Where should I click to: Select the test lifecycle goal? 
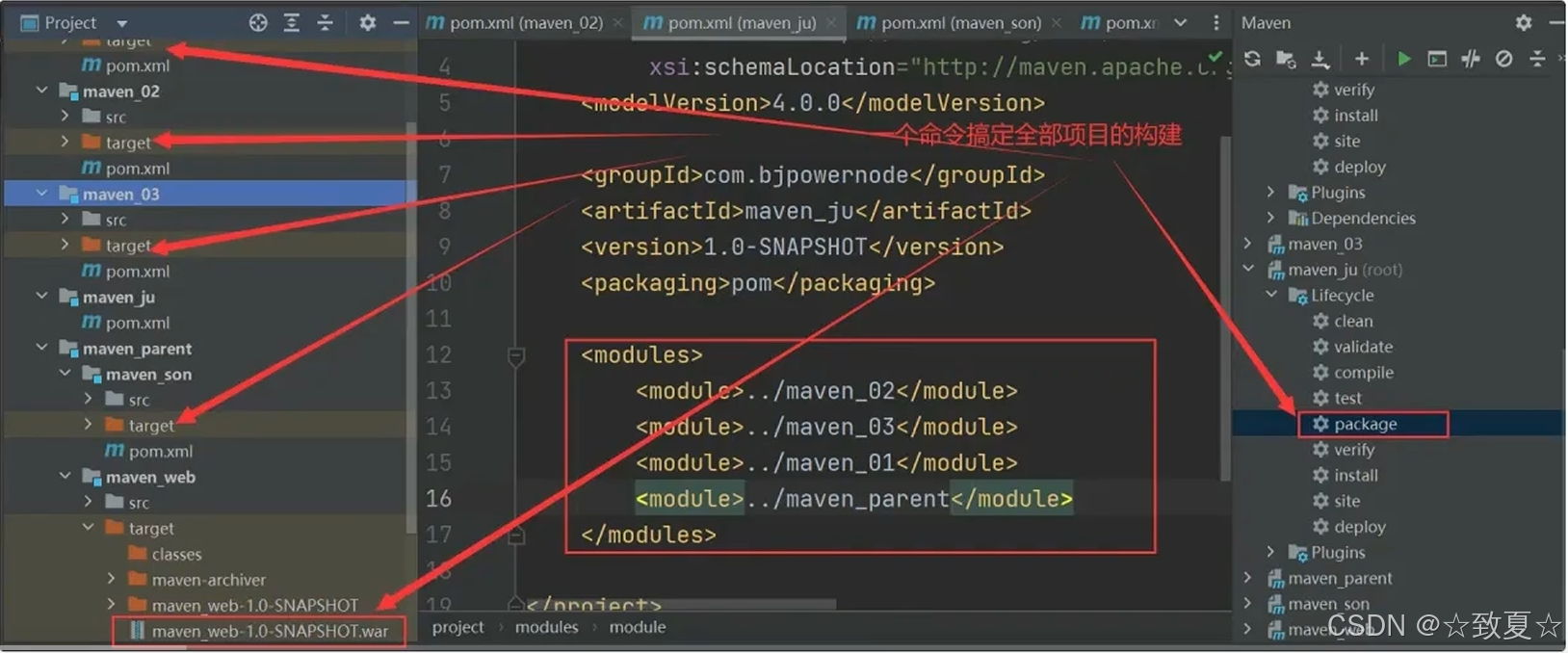tap(1337, 398)
